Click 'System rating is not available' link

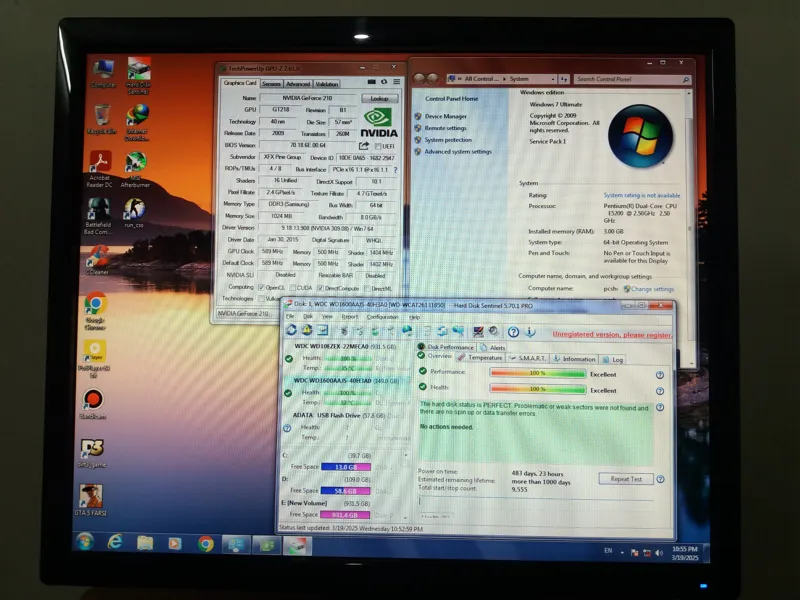pos(641,195)
